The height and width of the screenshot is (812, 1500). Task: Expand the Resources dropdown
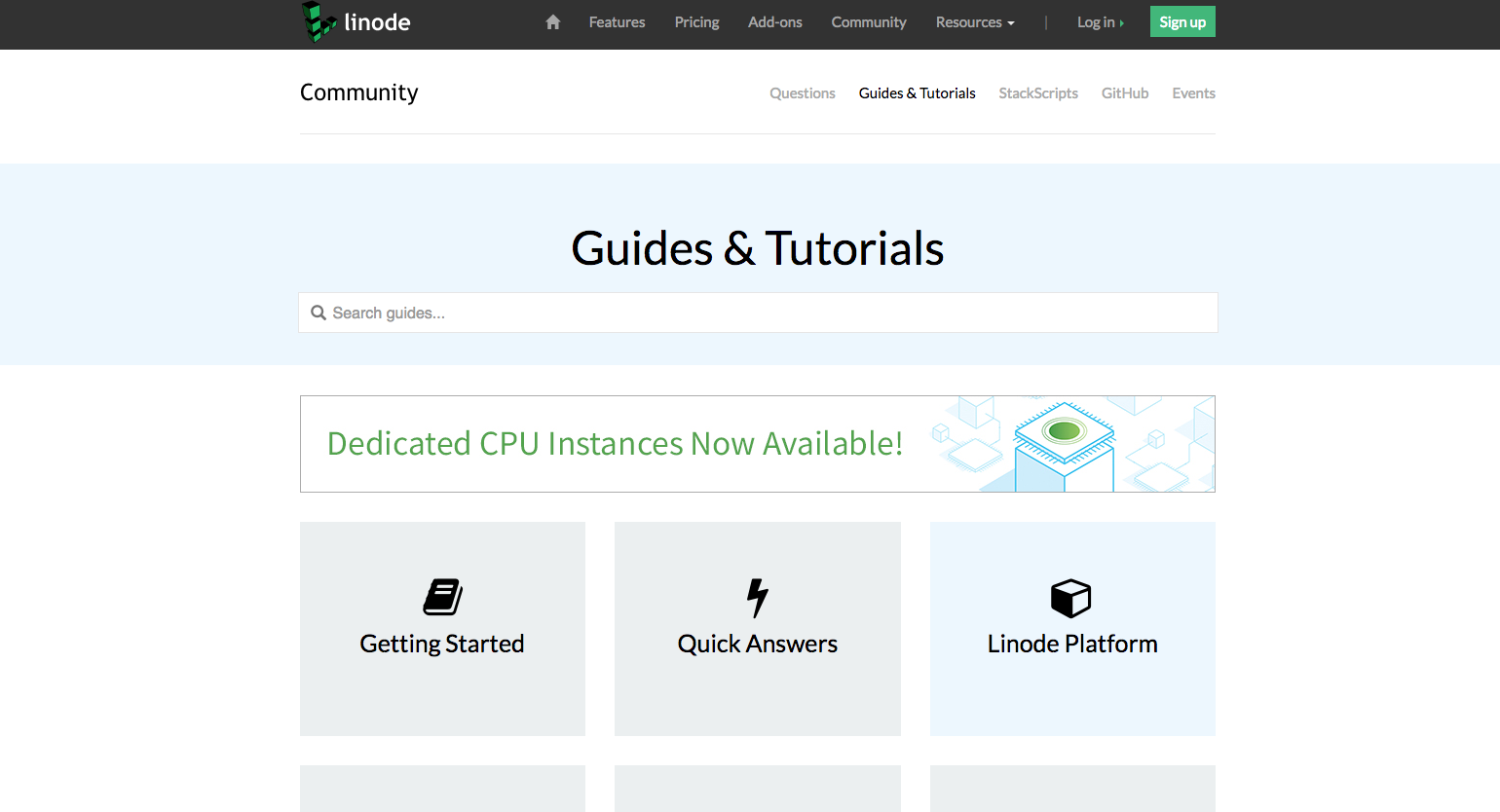coord(975,21)
